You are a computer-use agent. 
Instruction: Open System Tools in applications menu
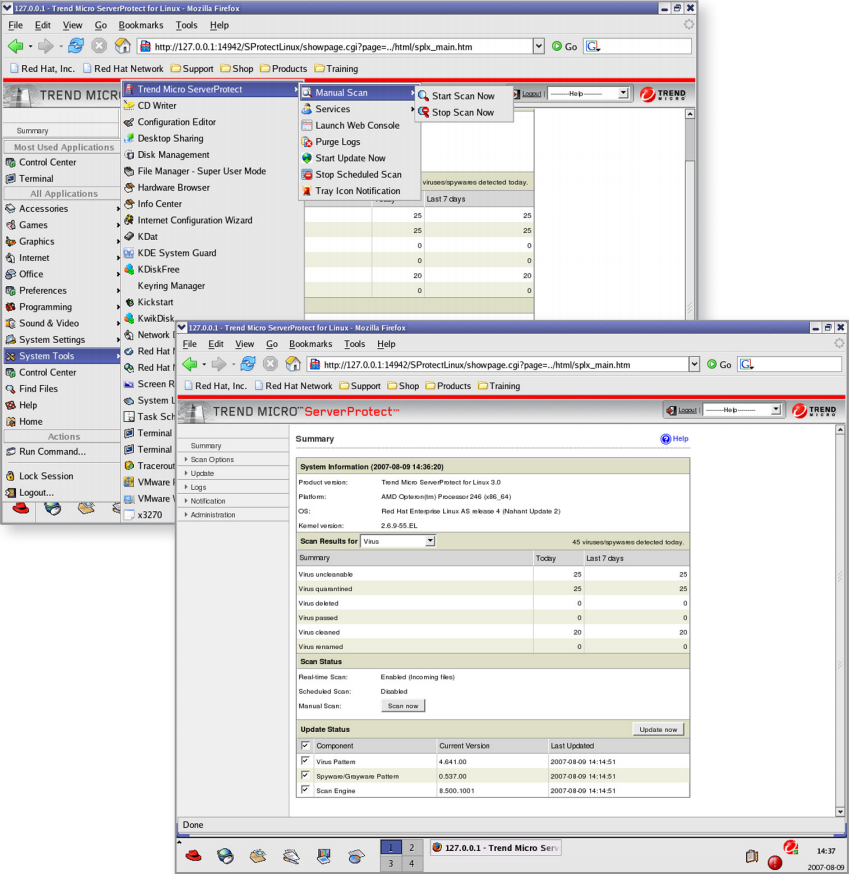pyautogui.click(x=62, y=356)
